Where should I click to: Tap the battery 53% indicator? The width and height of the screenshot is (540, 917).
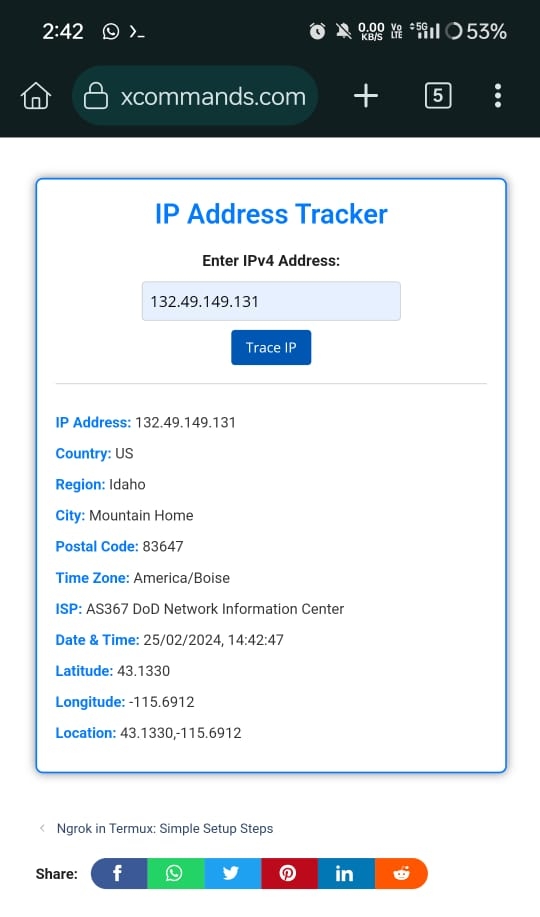coord(476,31)
